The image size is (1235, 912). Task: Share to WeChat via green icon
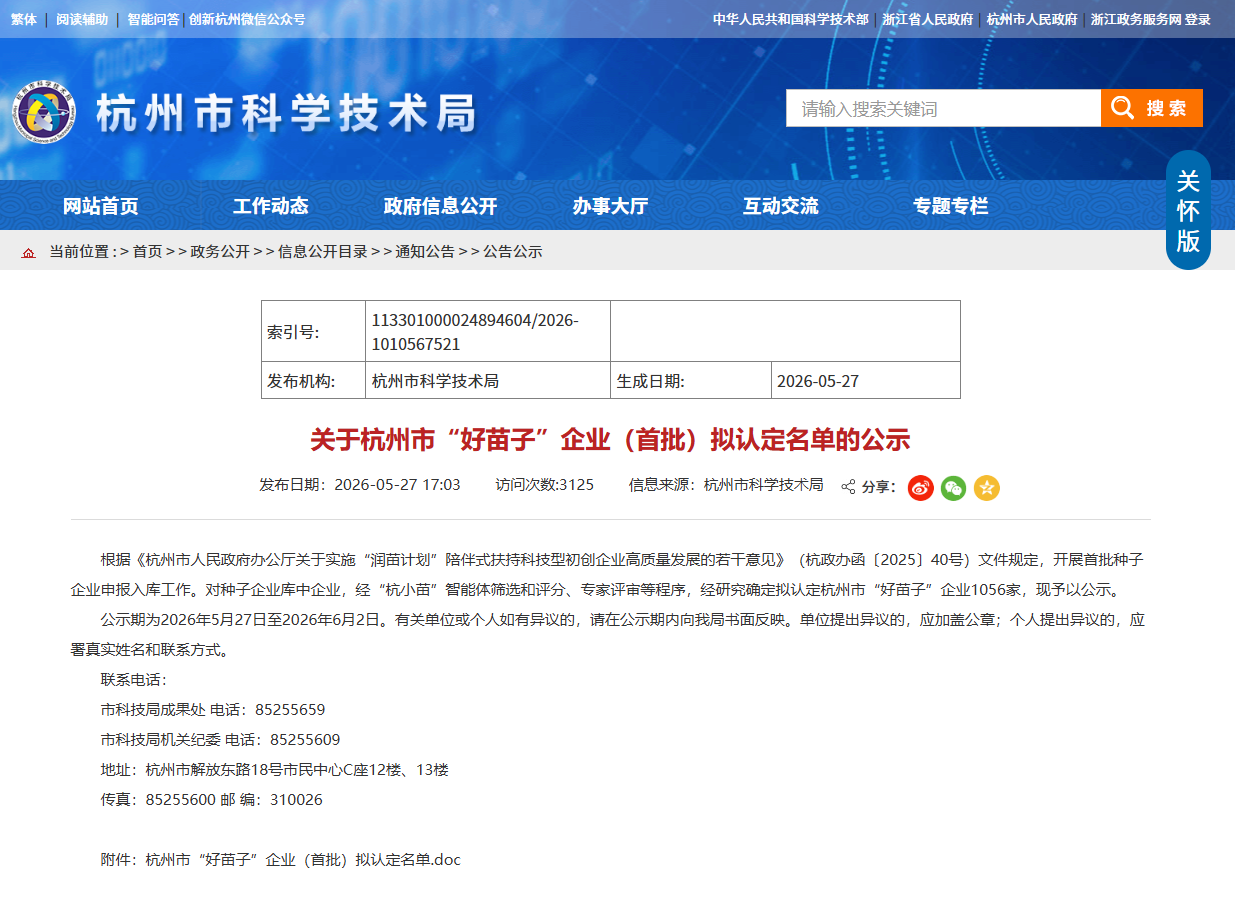(x=953, y=487)
